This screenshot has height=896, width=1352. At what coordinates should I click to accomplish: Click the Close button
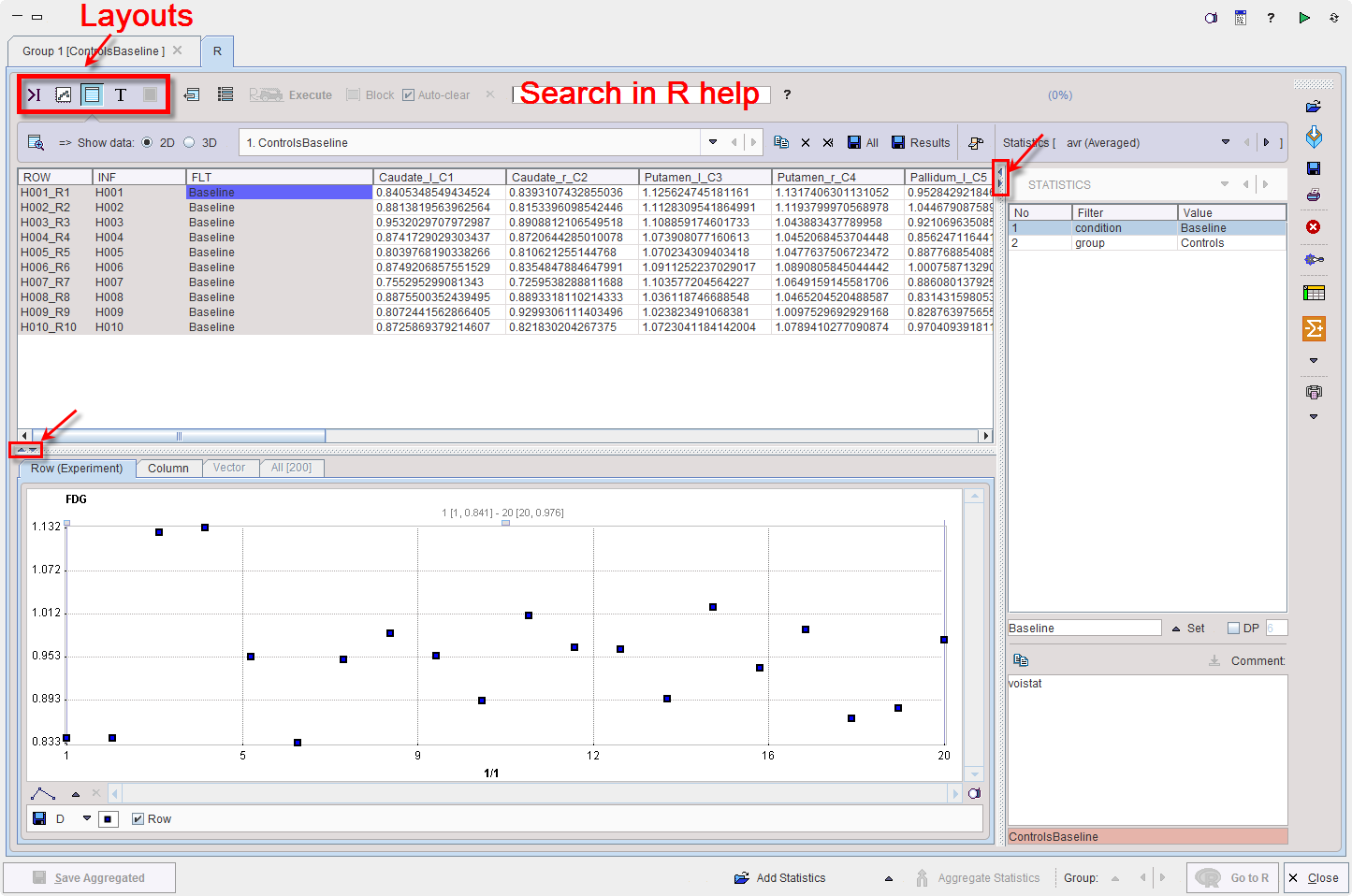point(1315,878)
